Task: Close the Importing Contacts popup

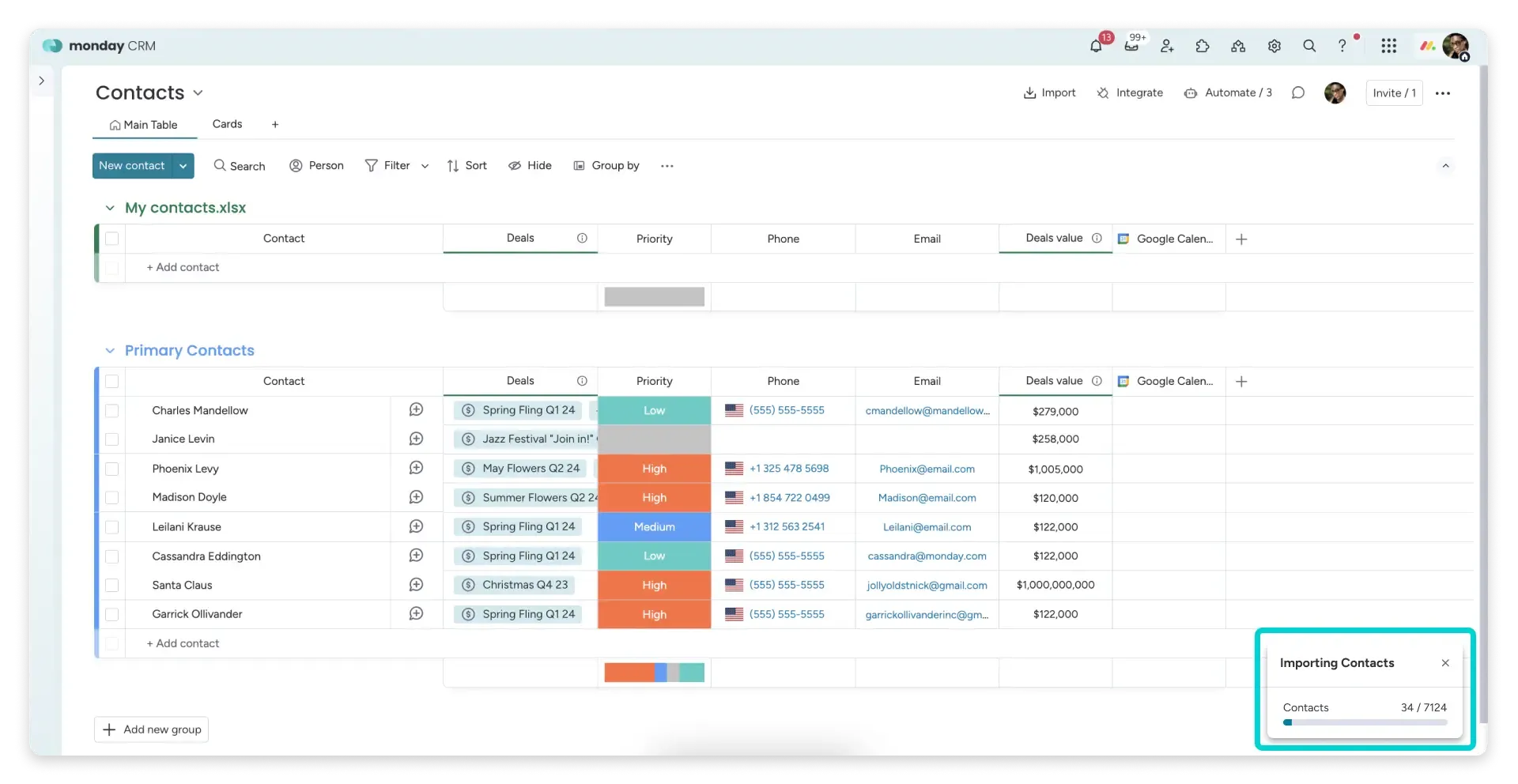Action: click(x=1444, y=663)
